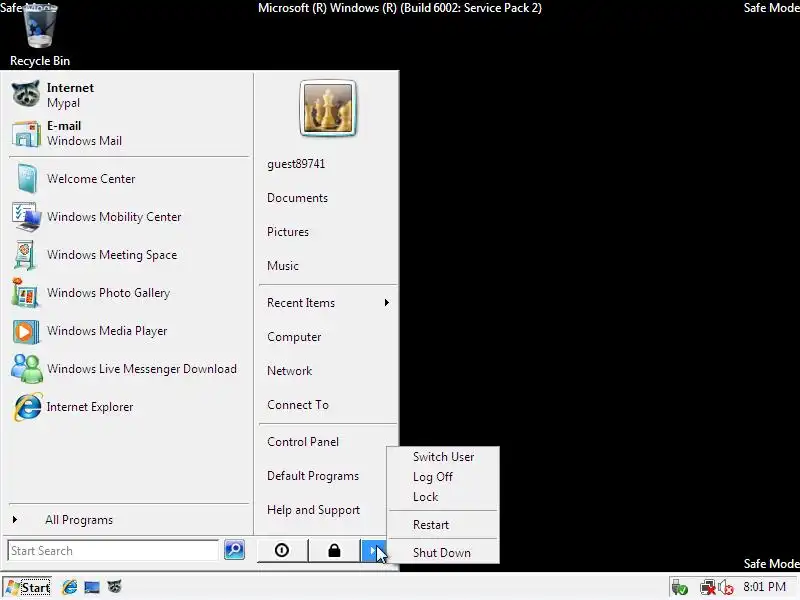
Task: Click the Windows Live Messenger Download icon
Action: click(26, 368)
